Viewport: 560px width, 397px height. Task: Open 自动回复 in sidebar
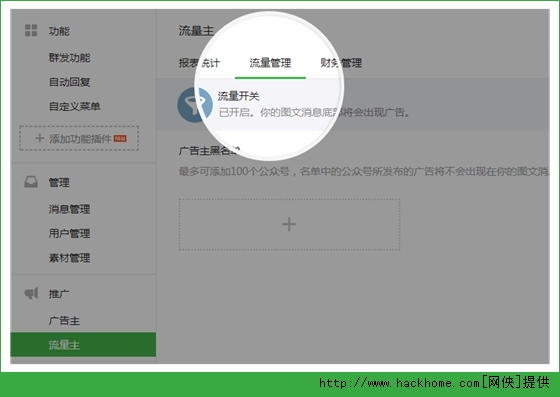70,82
